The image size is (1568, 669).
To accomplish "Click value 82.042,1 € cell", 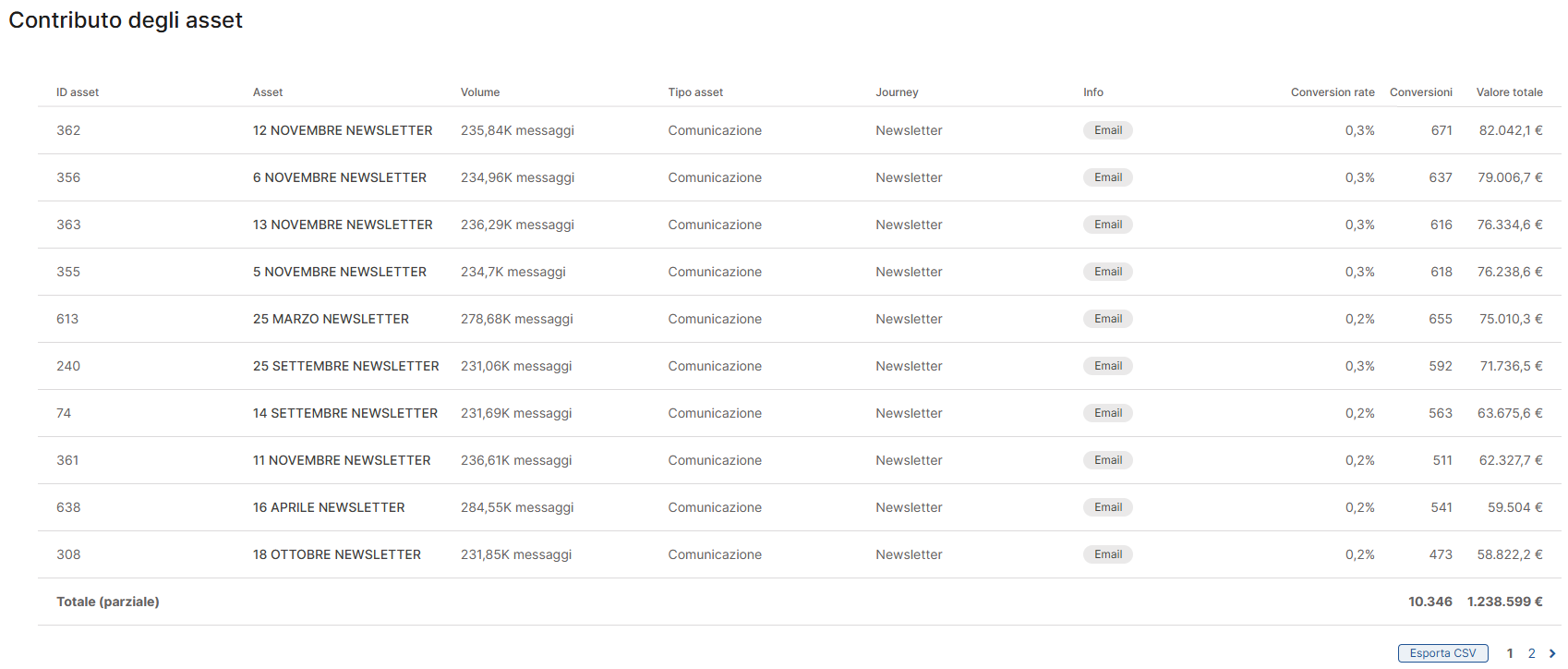I will pyautogui.click(x=1511, y=130).
